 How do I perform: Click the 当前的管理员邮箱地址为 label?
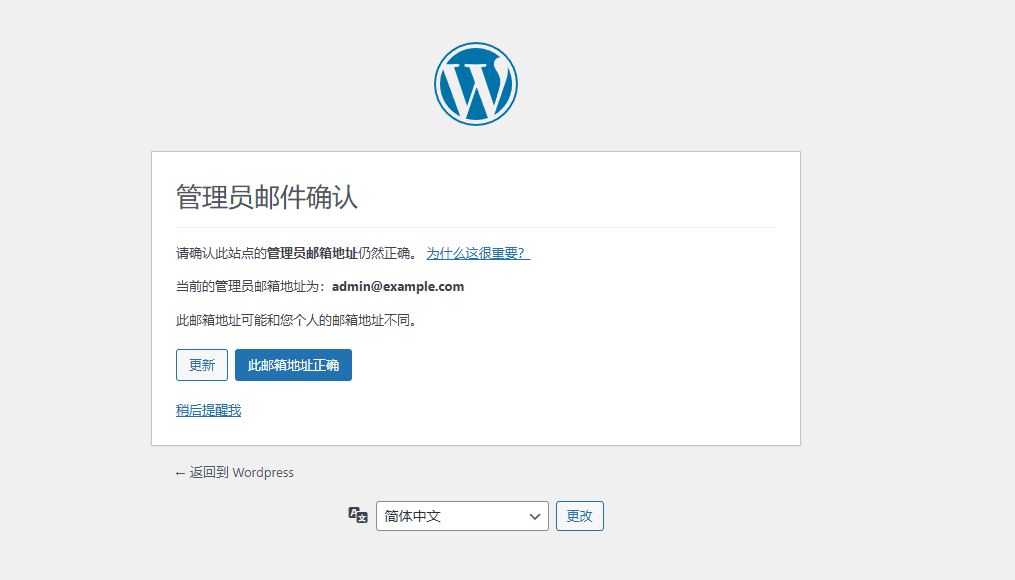coord(251,286)
